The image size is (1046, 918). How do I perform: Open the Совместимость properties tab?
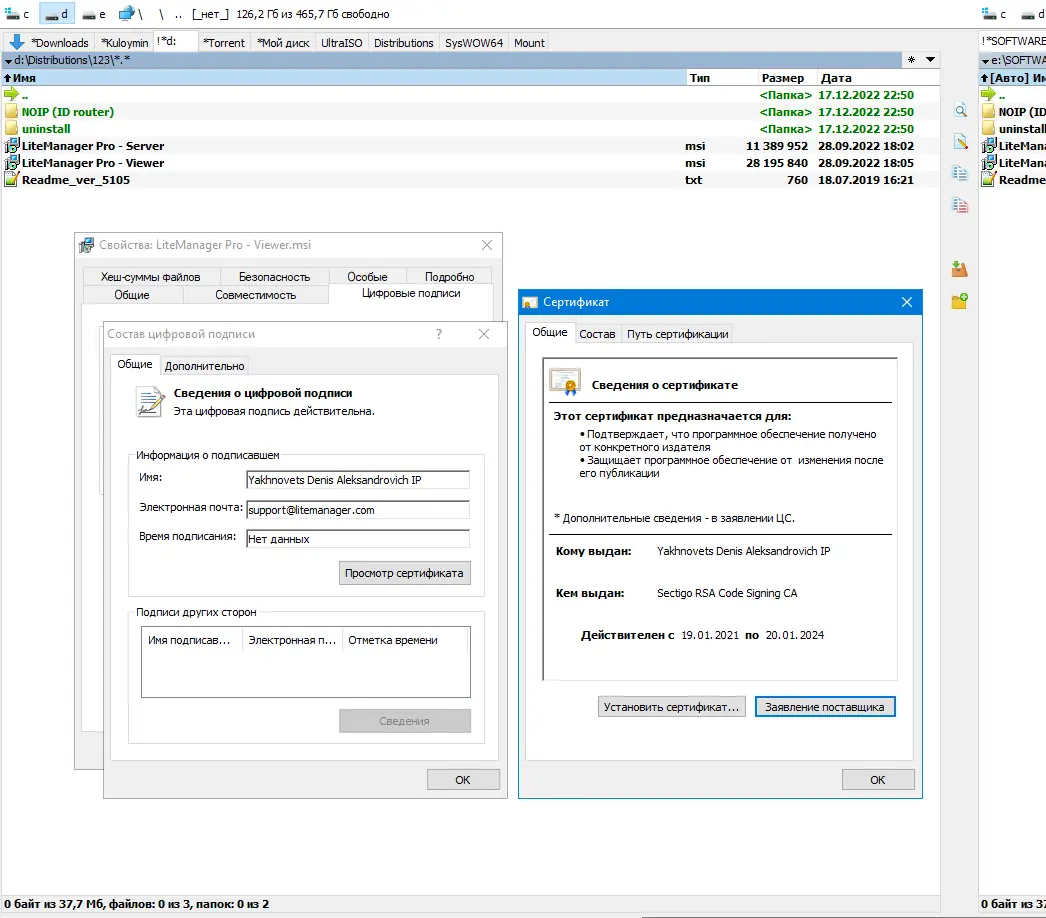coord(255,295)
